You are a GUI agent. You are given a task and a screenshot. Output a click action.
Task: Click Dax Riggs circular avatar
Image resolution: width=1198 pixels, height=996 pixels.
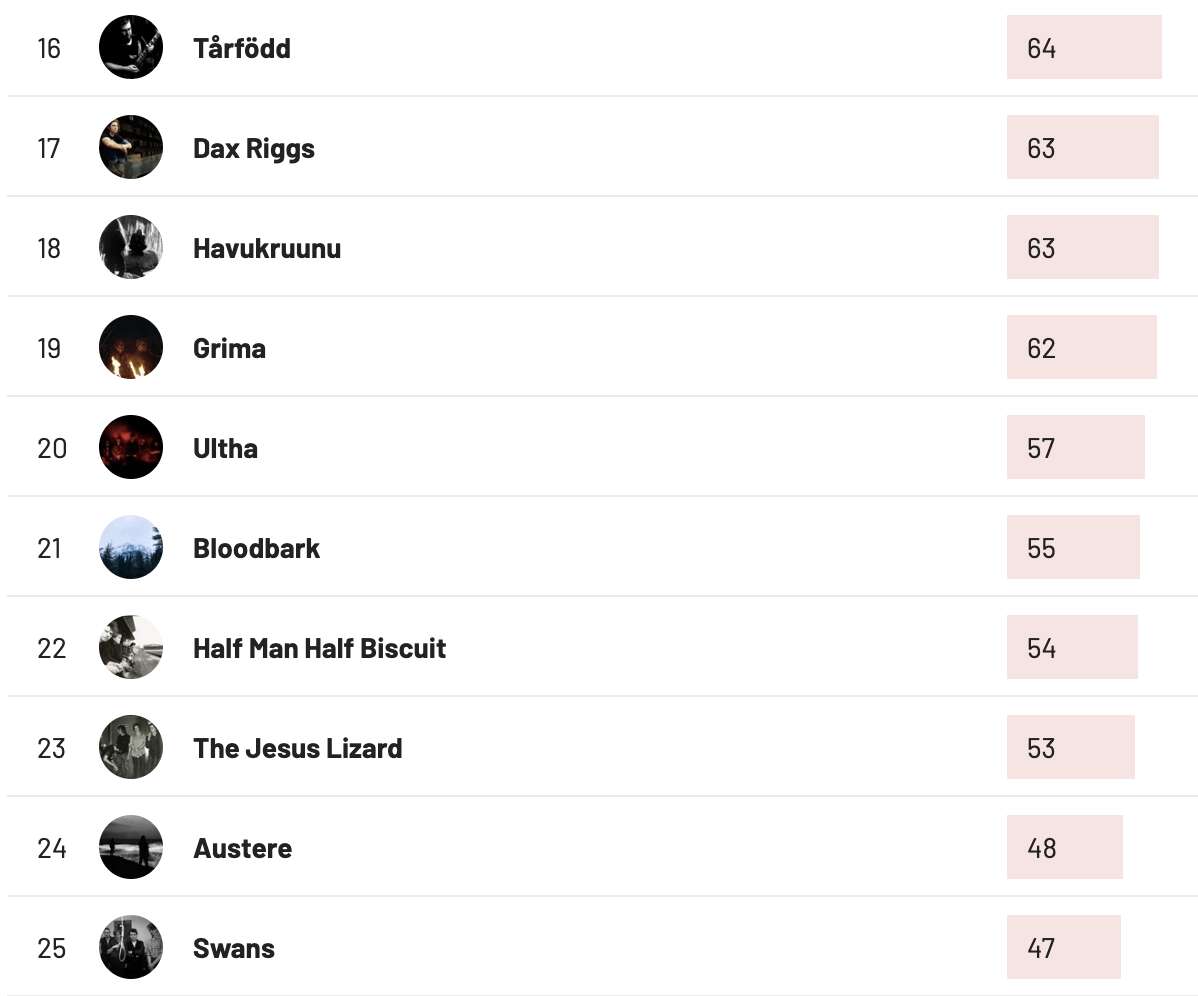131,147
